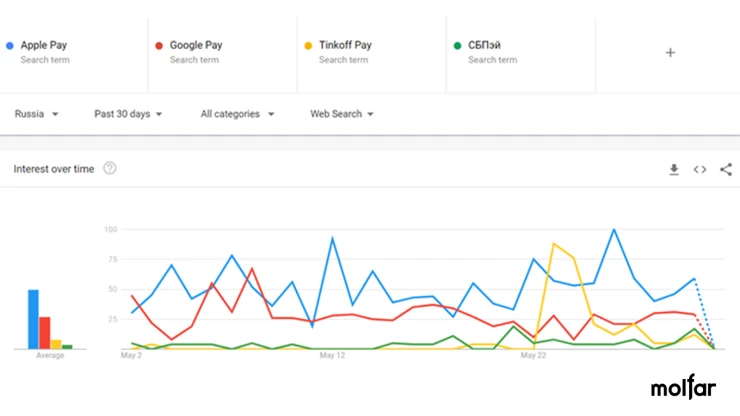The image size is (740, 416).
Task: Click the 100 value on the y-axis
Action: [110, 229]
